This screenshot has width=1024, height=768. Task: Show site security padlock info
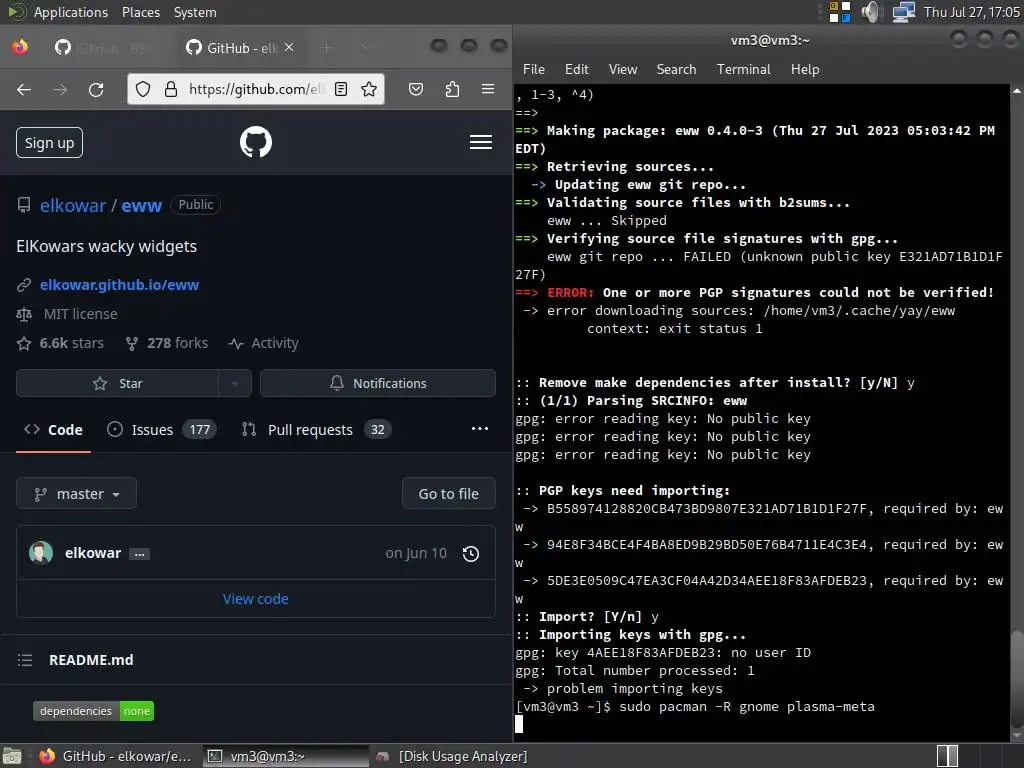(x=171, y=89)
